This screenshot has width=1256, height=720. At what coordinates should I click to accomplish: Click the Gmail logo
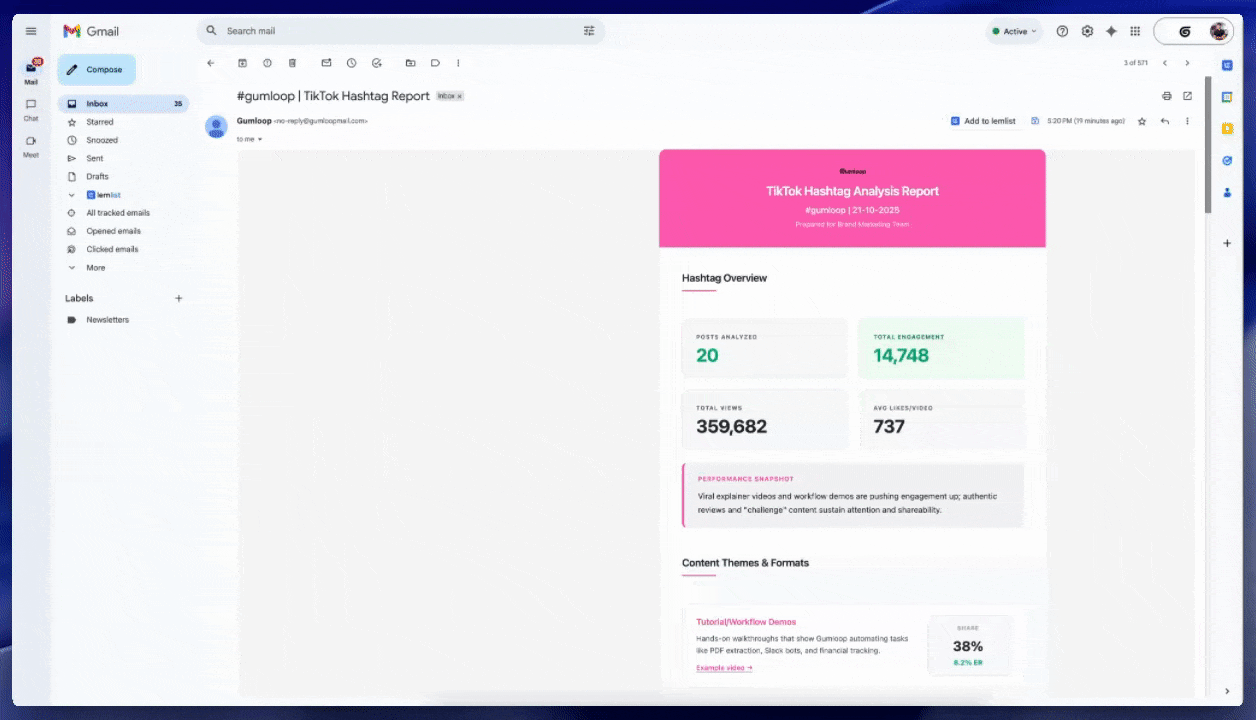click(x=91, y=31)
